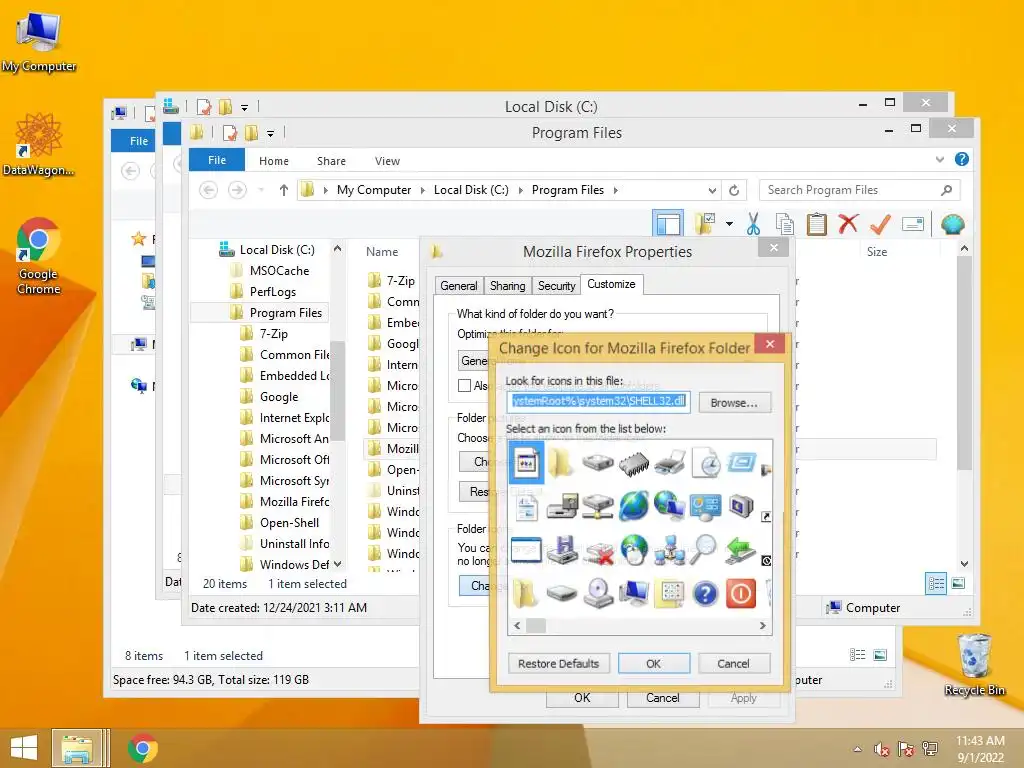Click the email envelope toolbar icon
Image resolution: width=1024 pixels, height=768 pixels.
(x=912, y=224)
